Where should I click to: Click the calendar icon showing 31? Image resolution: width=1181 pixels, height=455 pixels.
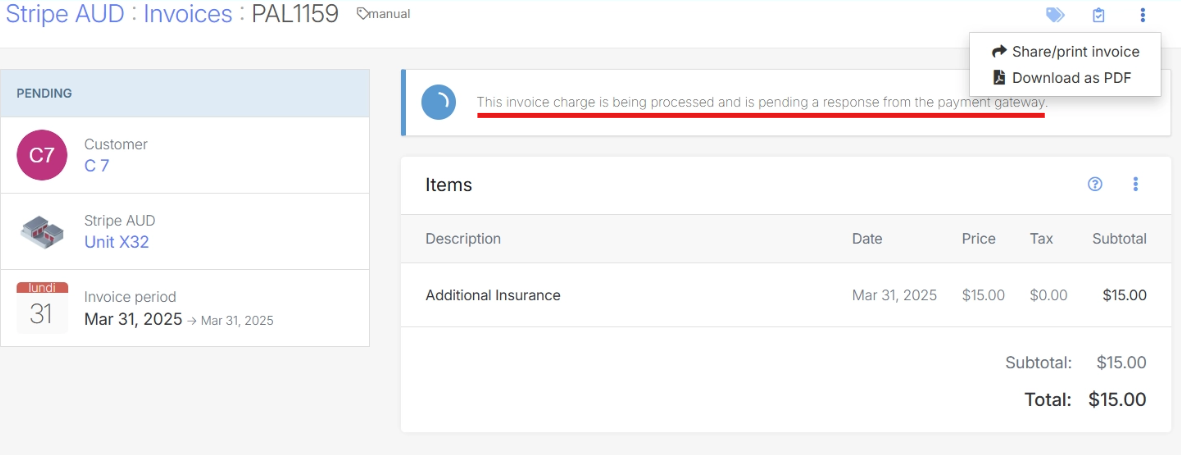pyautogui.click(x=42, y=308)
